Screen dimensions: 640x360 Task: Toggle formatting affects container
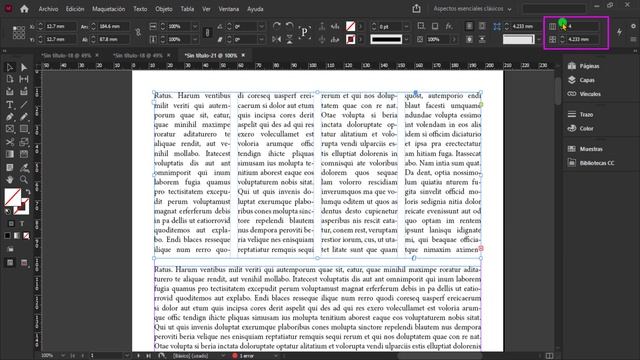[x=11, y=224]
